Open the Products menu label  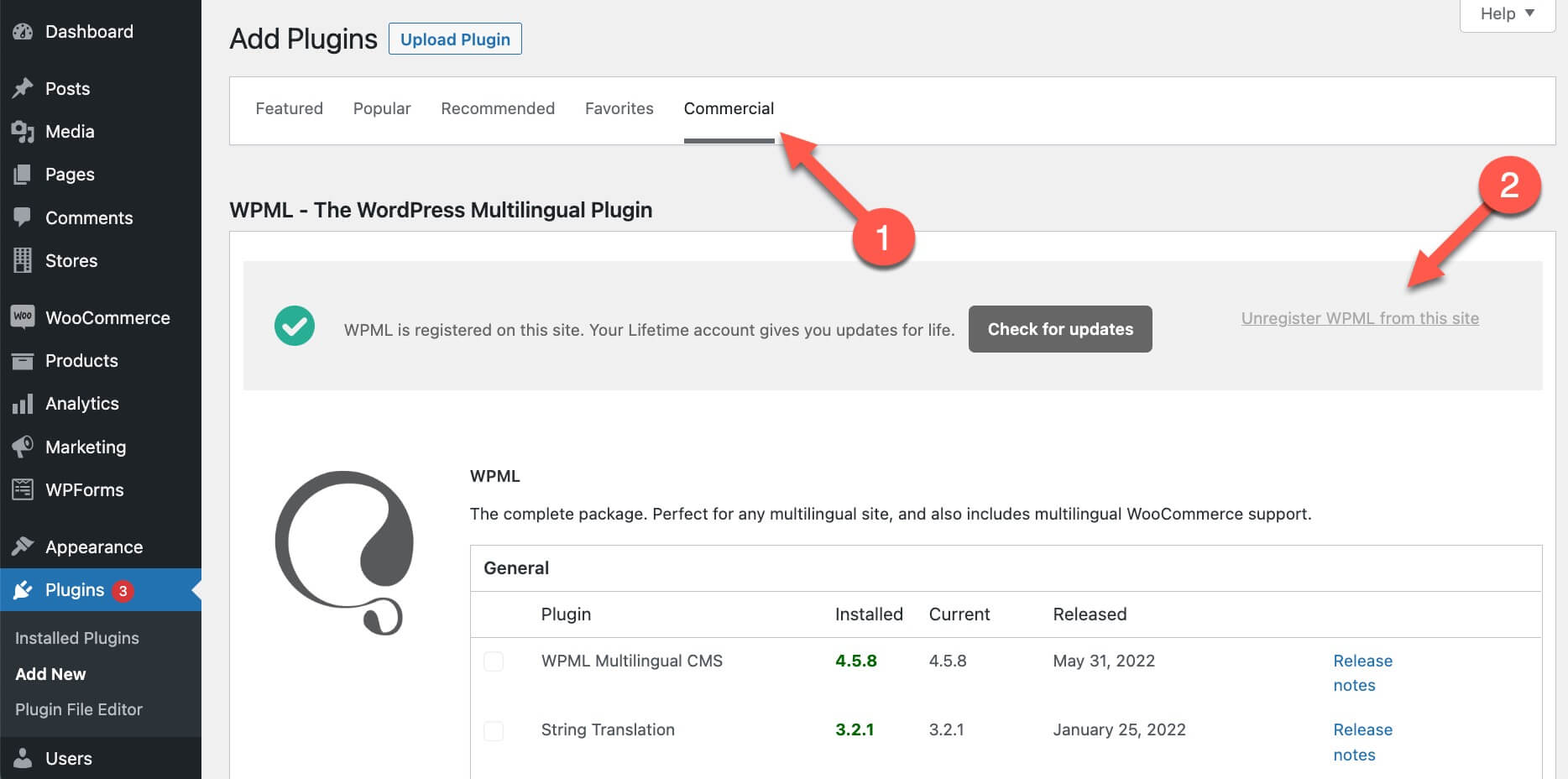[81, 361]
